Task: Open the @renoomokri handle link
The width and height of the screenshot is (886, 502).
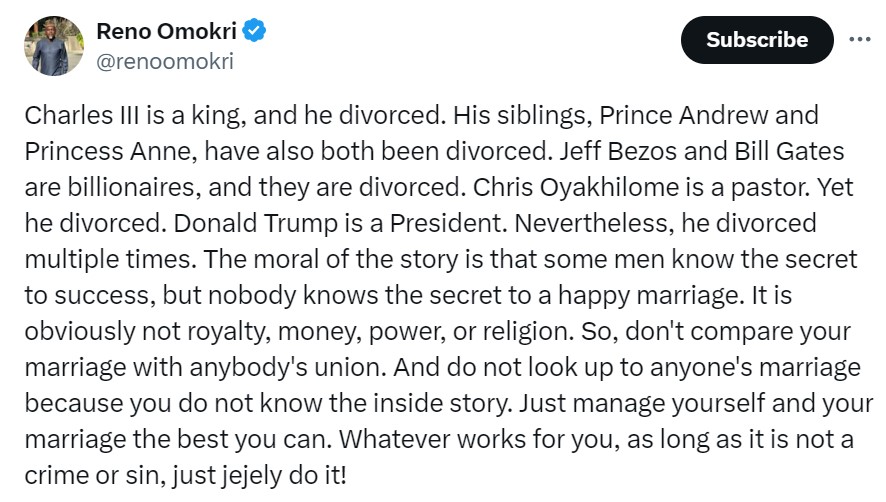Action: pos(165,61)
